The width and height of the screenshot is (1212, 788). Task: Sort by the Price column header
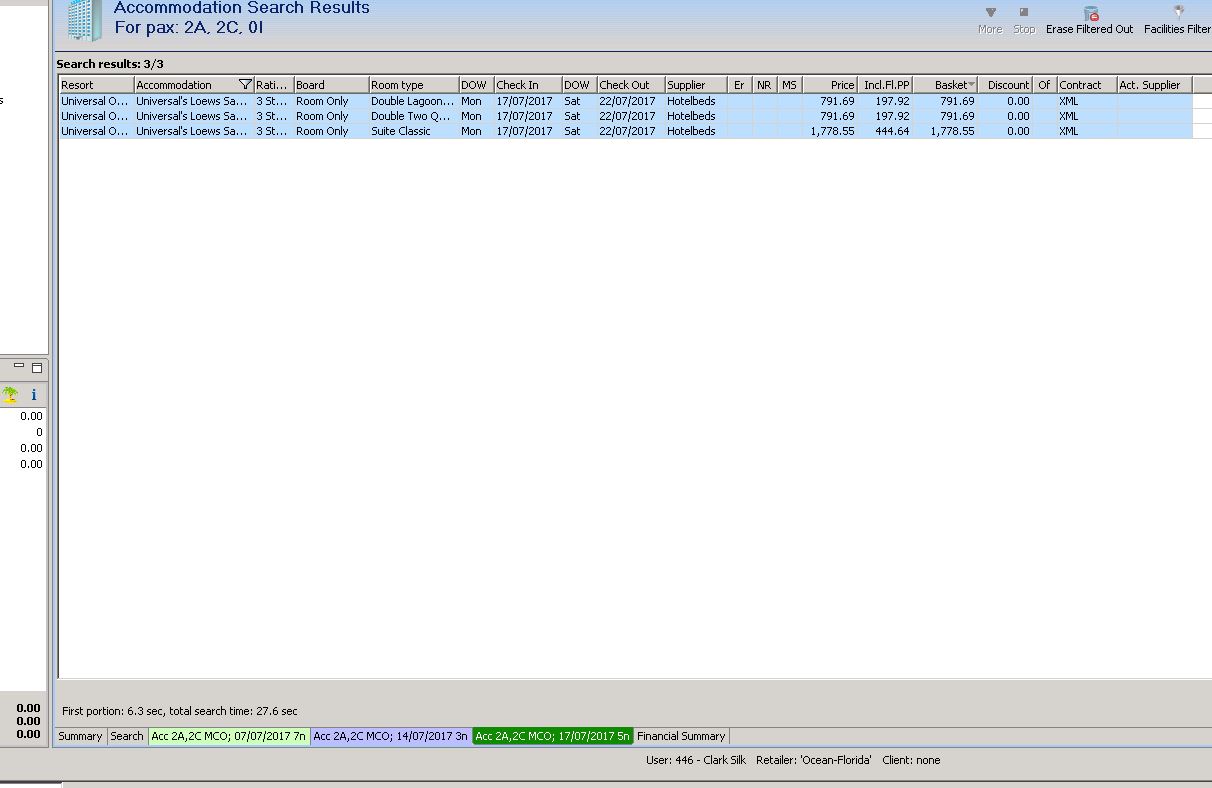coord(830,85)
